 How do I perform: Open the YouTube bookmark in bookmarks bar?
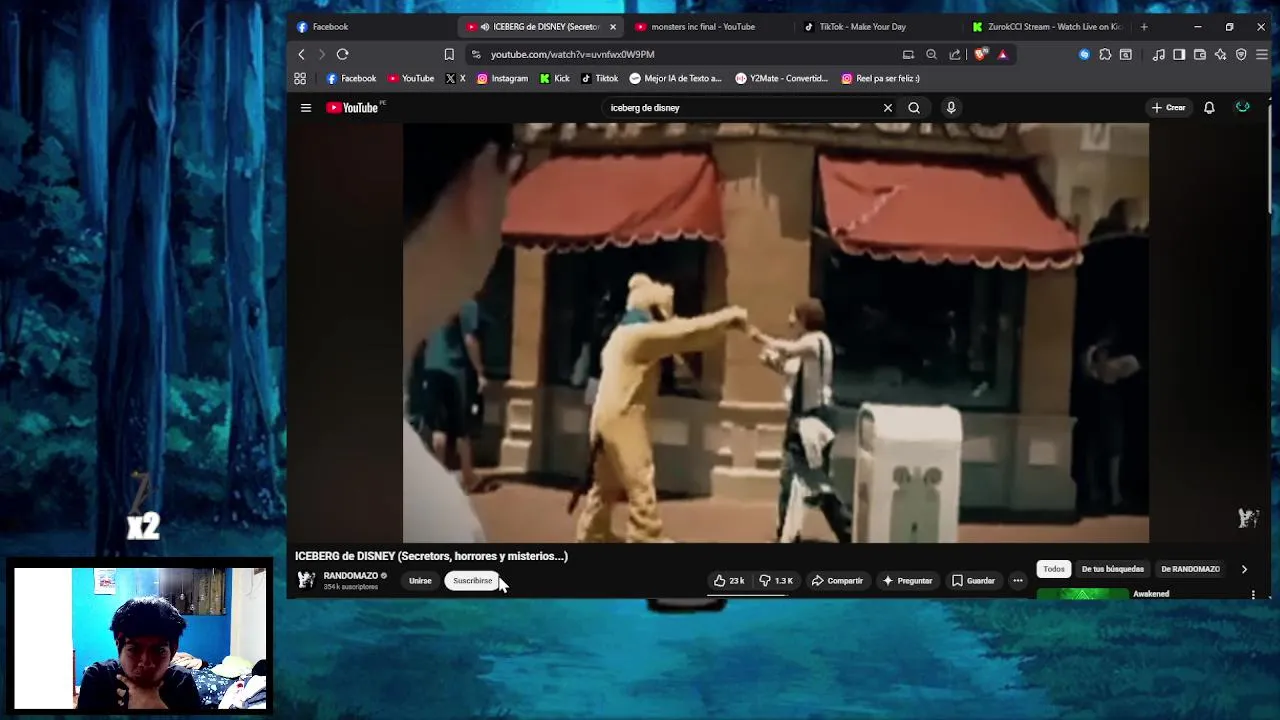tap(411, 78)
